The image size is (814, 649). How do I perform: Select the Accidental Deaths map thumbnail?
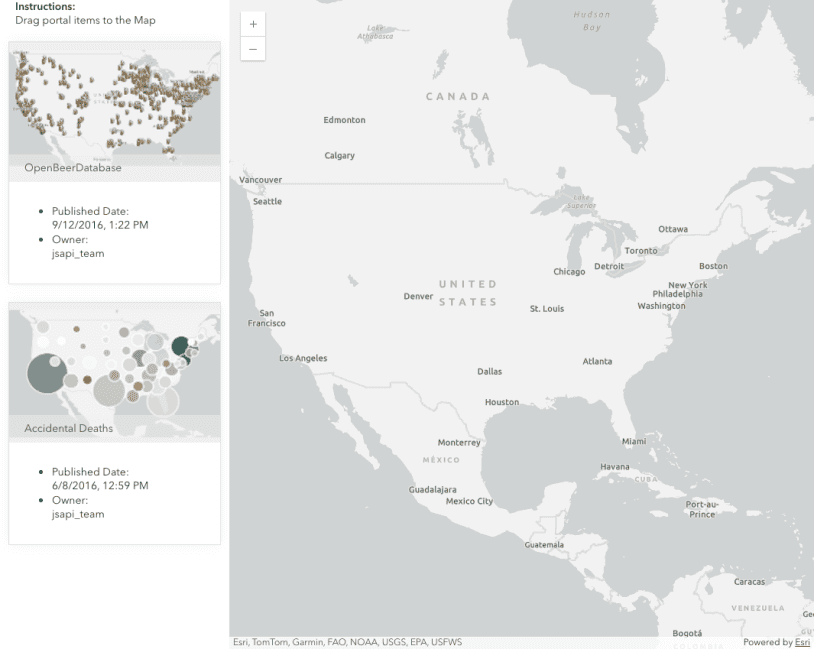point(114,360)
